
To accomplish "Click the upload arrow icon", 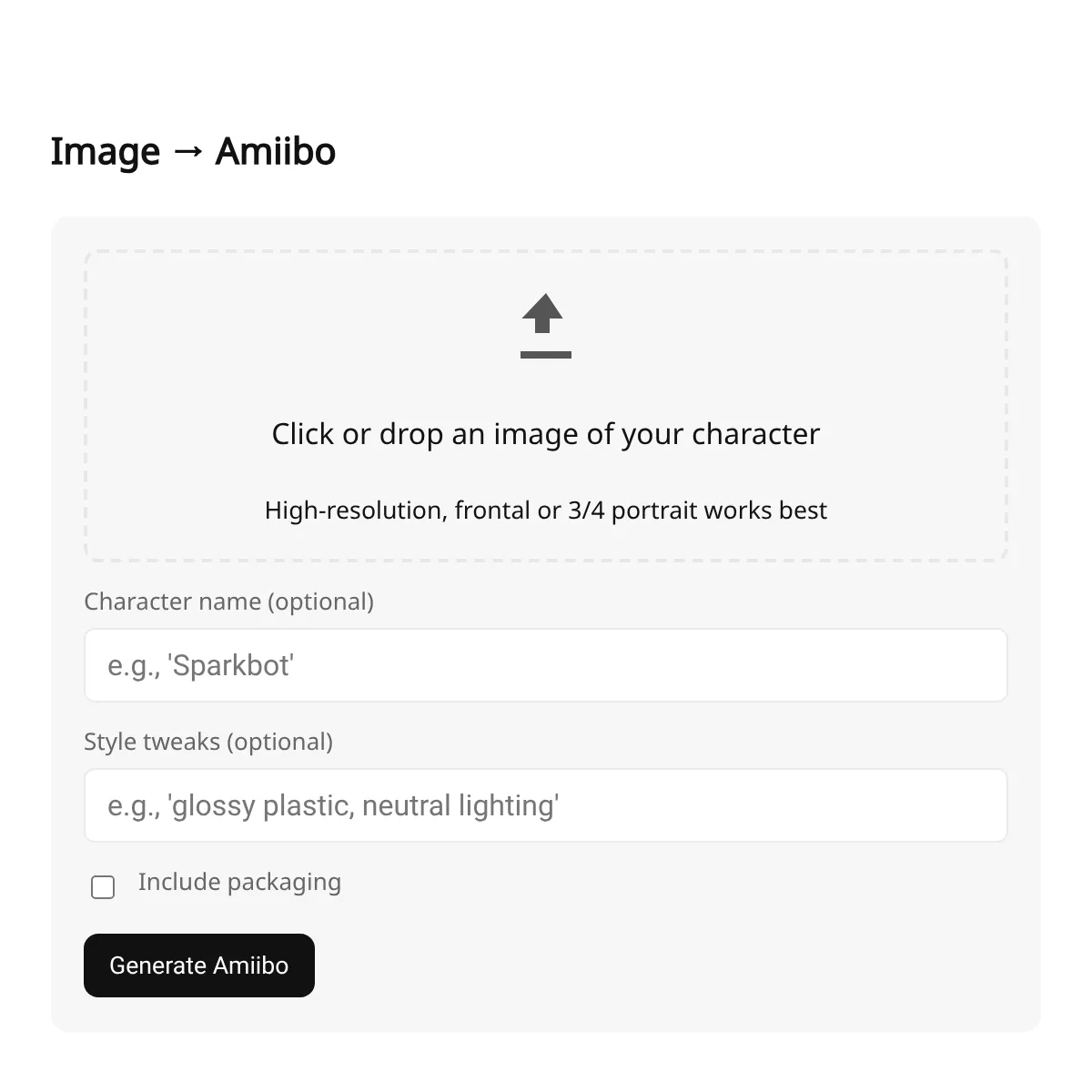I will (x=543, y=313).
